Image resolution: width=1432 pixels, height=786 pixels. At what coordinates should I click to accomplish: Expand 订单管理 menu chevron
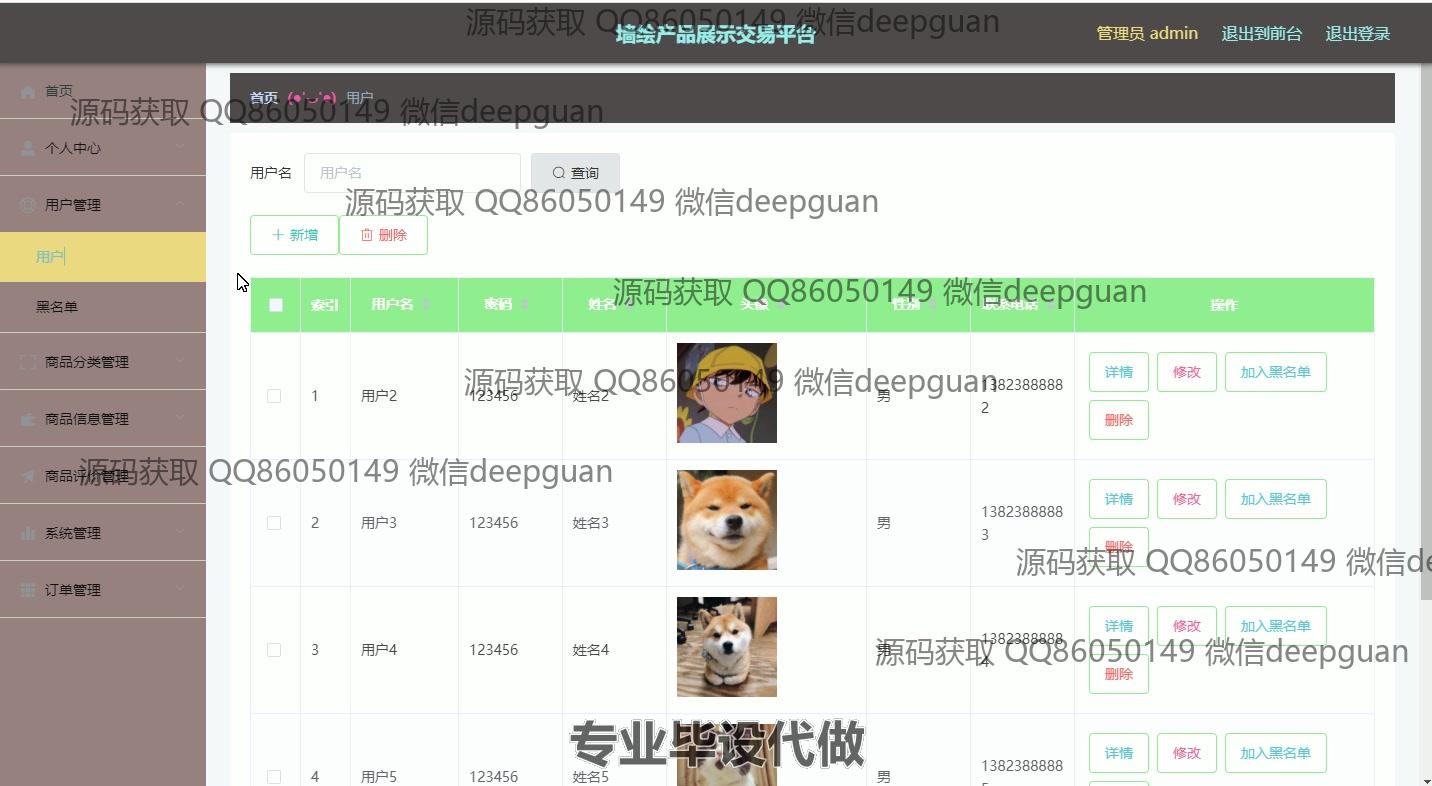180,589
